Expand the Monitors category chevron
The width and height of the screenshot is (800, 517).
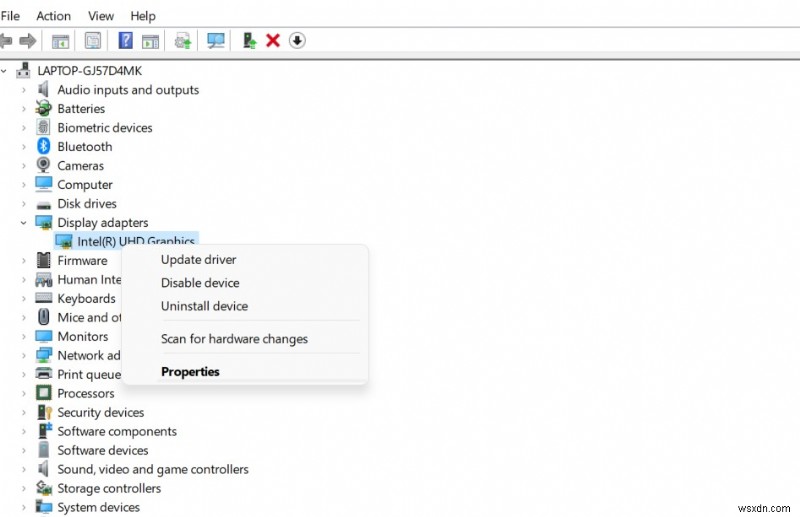coord(23,336)
